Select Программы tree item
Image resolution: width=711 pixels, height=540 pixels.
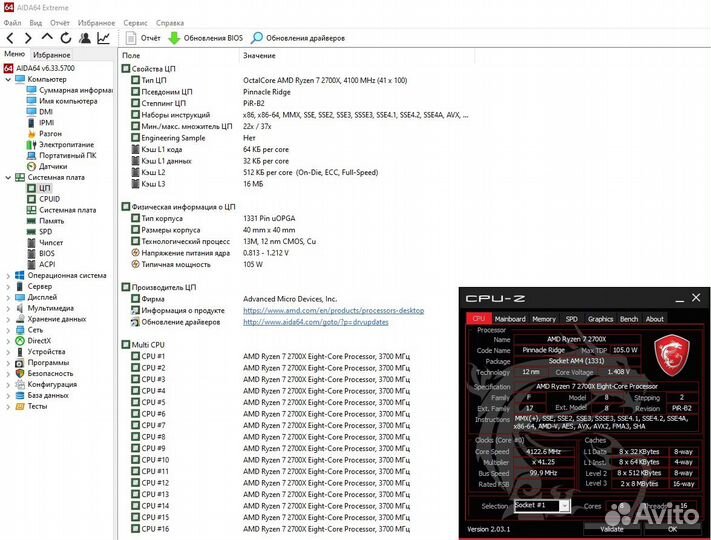pyautogui.click(x=42, y=363)
